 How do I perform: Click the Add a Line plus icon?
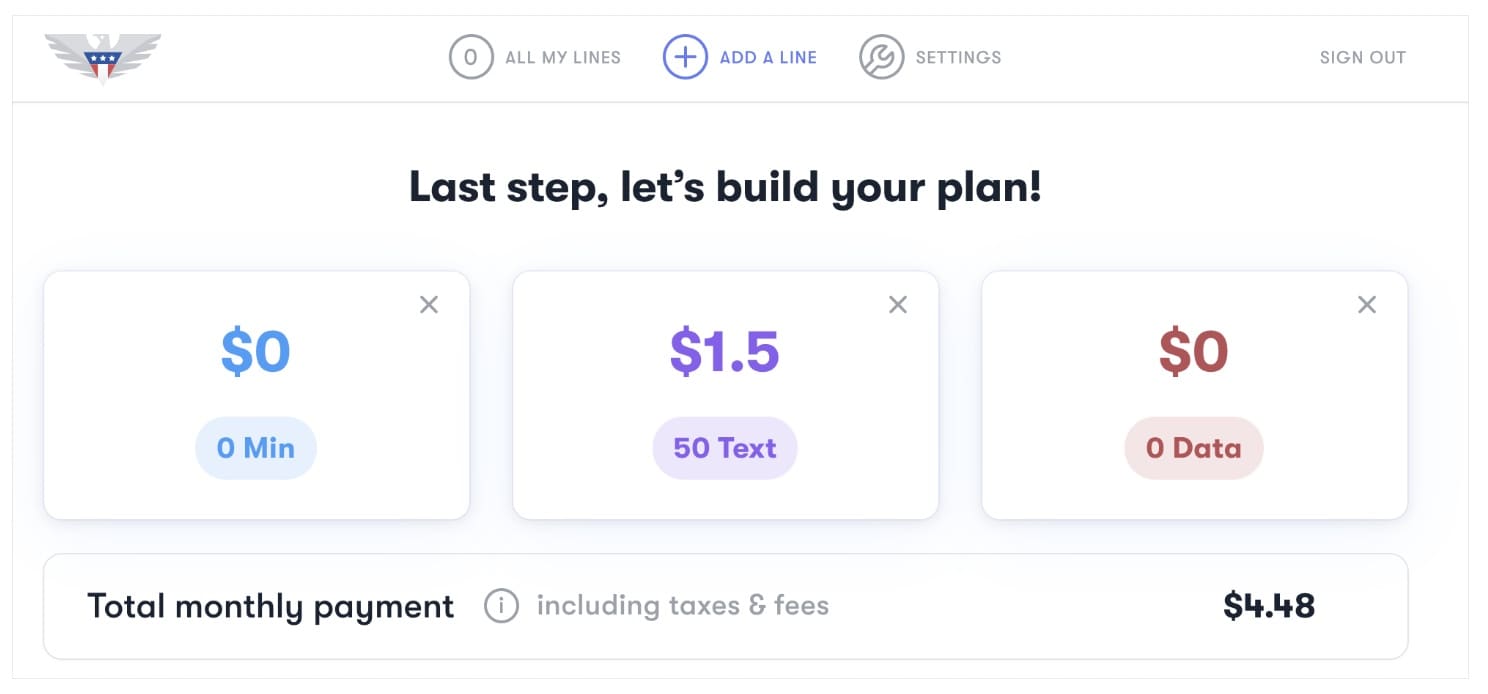[x=684, y=57]
